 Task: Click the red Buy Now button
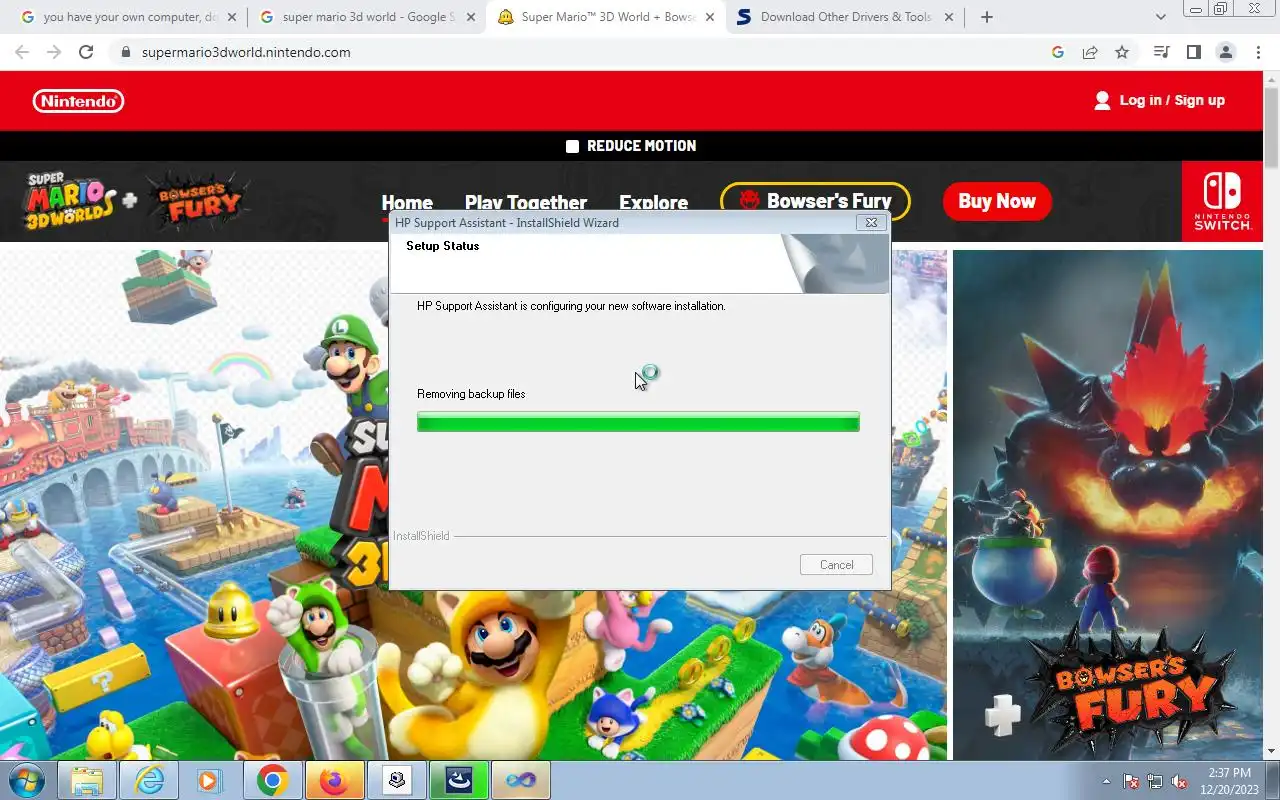[997, 201]
